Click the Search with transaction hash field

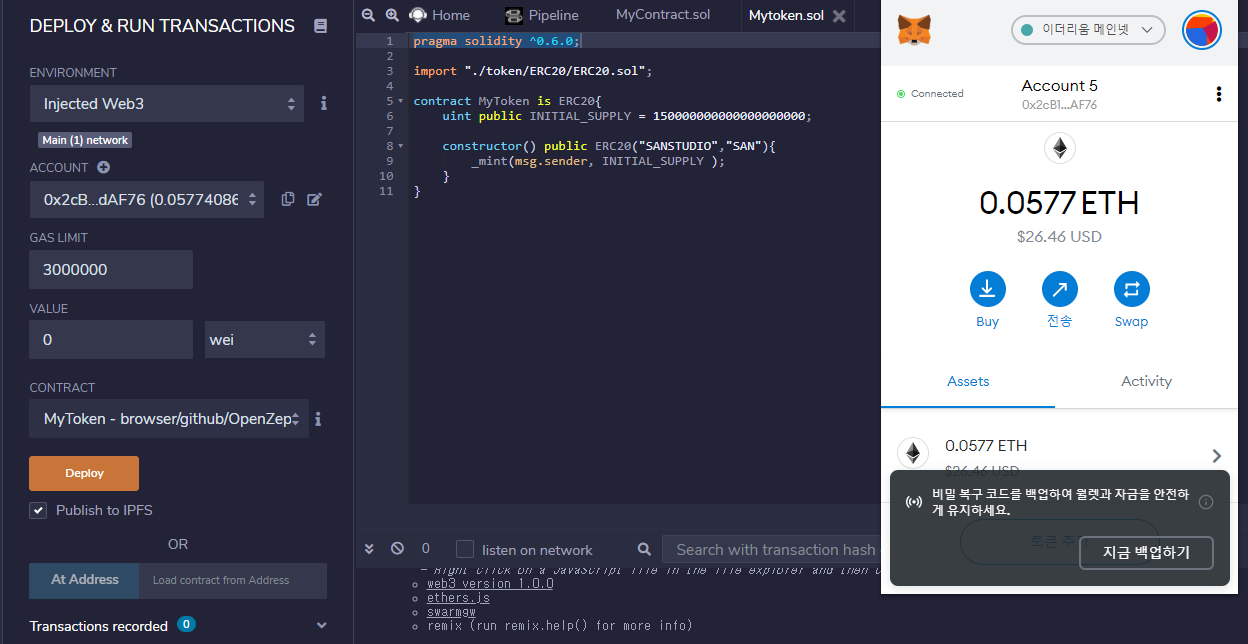click(x=770, y=549)
